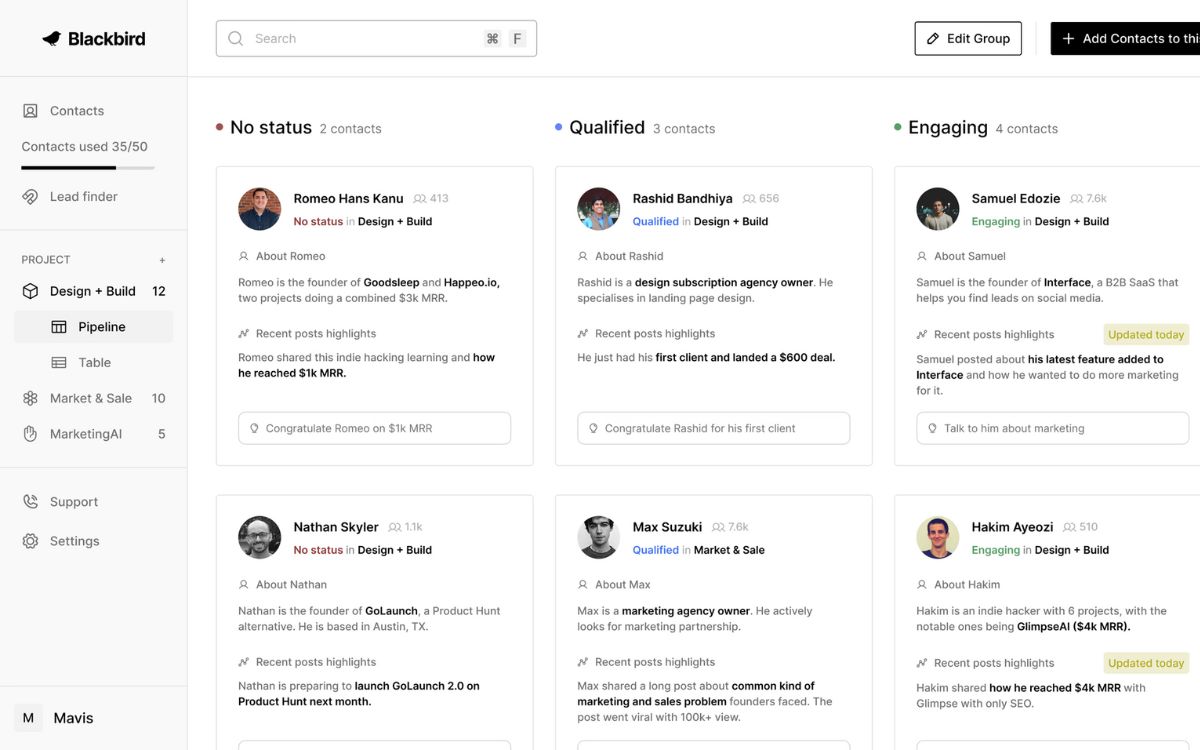Click the Market & Sale project icon
Viewport: 1200px width, 750px height.
click(30, 398)
